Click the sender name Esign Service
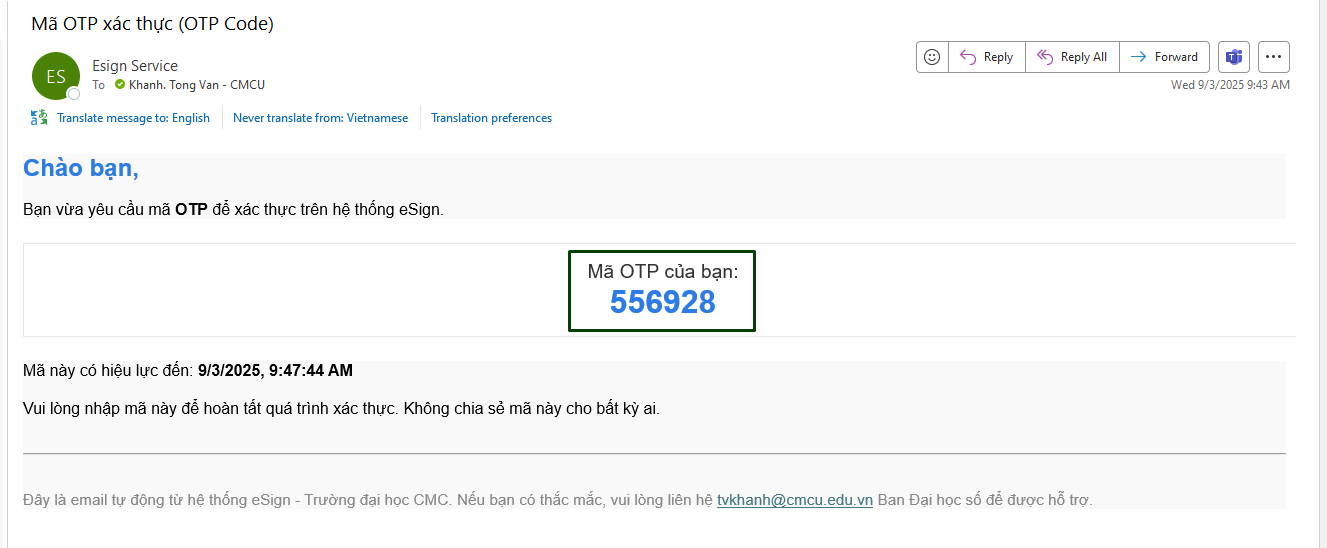The image size is (1327, 548). coord(135,66)
